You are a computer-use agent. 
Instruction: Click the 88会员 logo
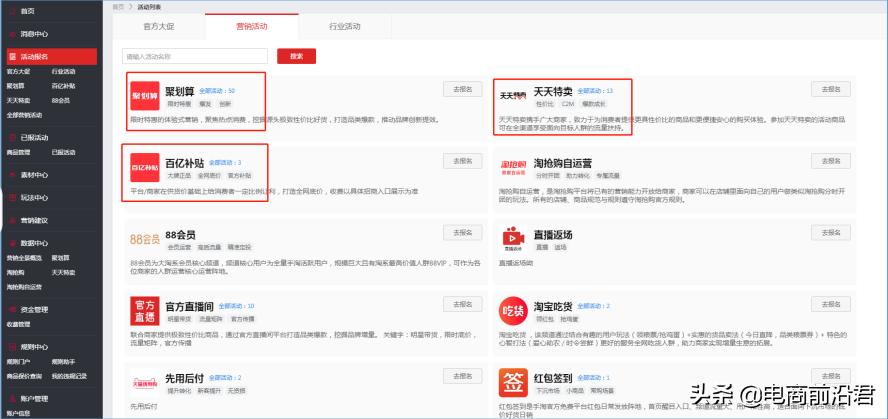click(x=144, y=239)
